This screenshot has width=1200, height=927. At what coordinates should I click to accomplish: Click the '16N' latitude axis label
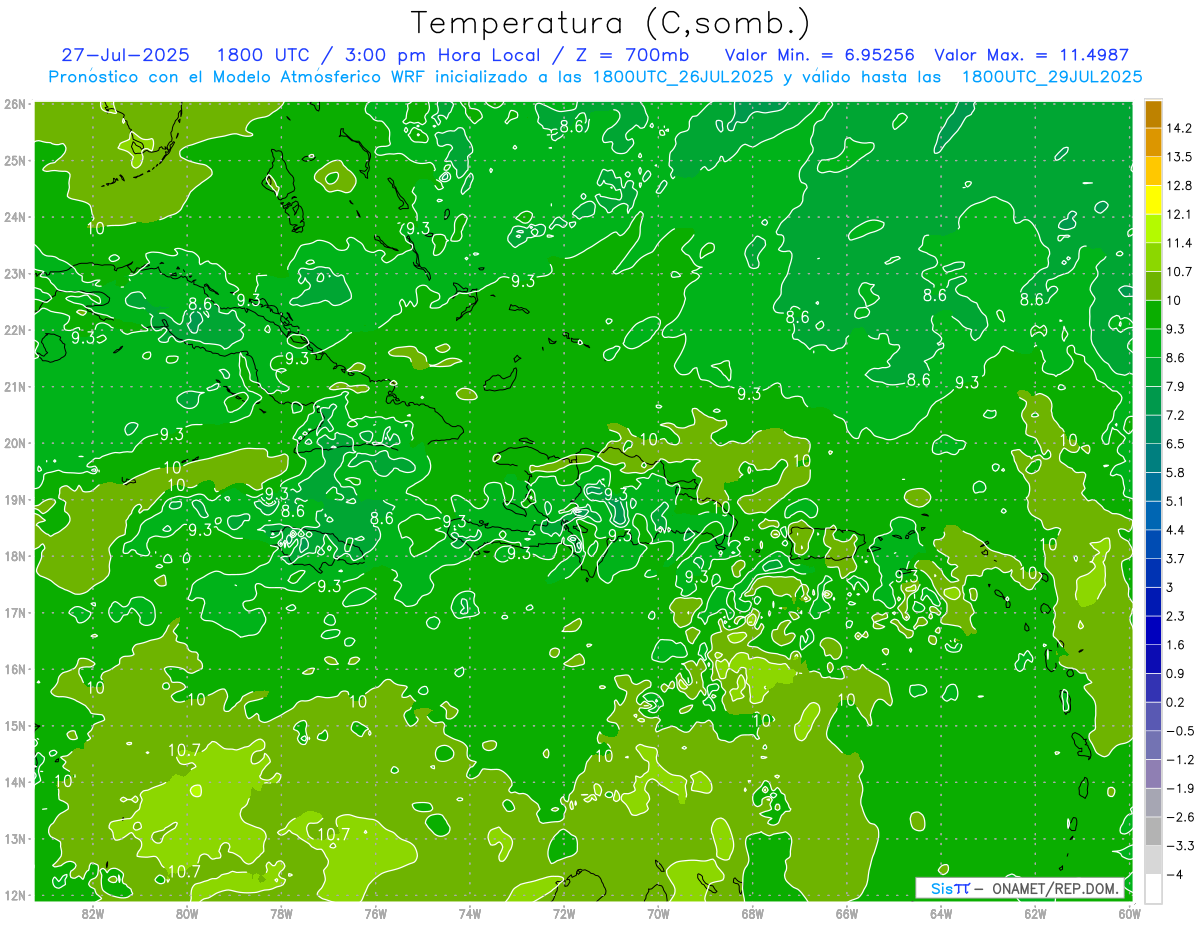pos(15,669)
